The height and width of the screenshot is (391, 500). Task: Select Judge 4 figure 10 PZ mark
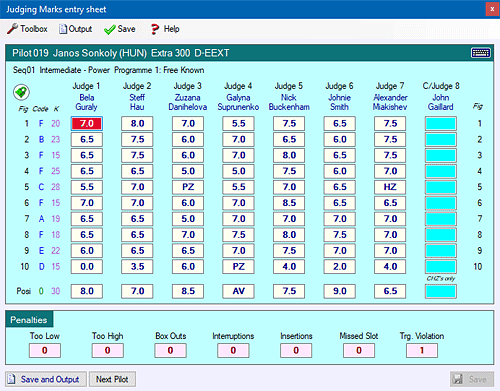pos(239,267)
